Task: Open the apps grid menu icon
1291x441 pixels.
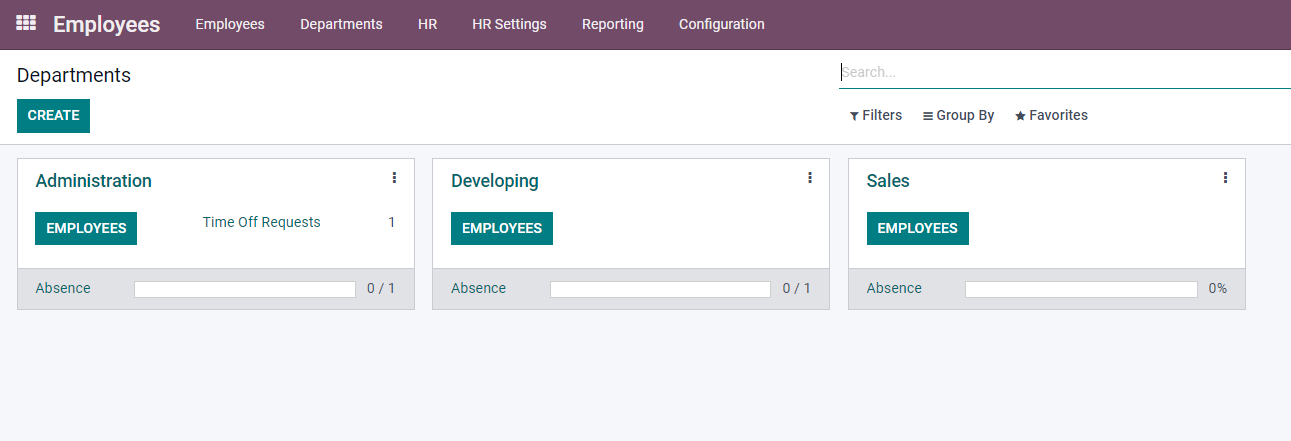Action: tap(26, 23)
